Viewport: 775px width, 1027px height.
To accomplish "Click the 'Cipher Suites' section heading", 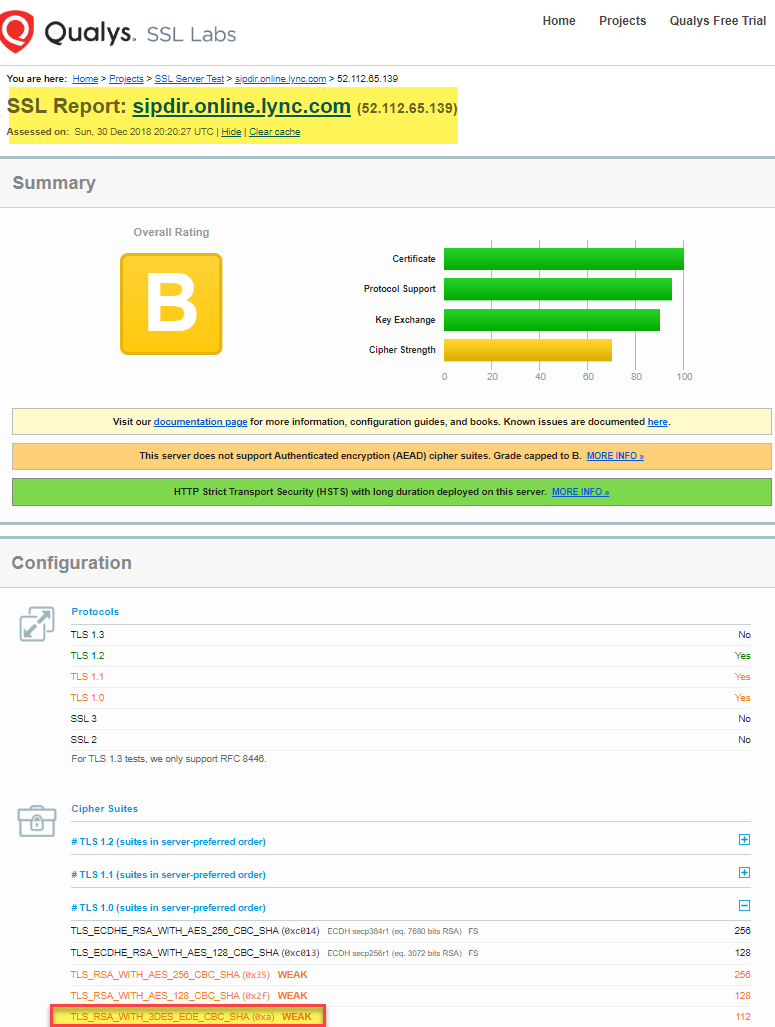I will (105, 809).
